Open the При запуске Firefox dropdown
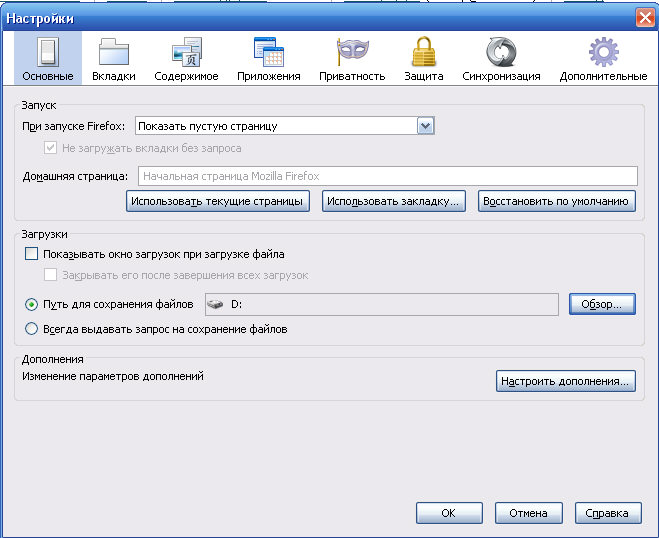Image resolution: width=659 pixels, height=538 pixels. [285, 126]
